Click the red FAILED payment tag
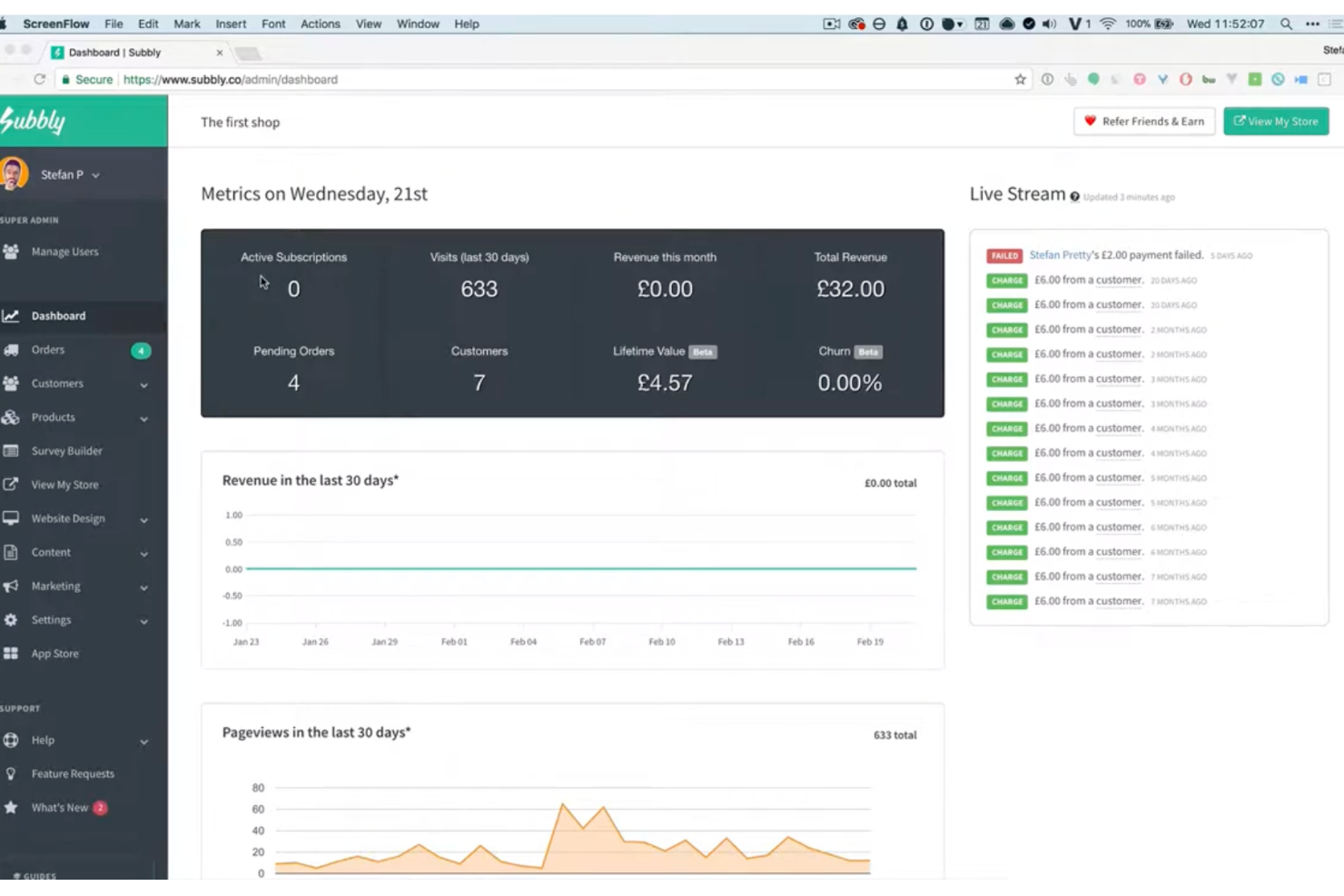Image resolution: width=1344 pixels, height=896 pixels. [x=1004, y=256]
